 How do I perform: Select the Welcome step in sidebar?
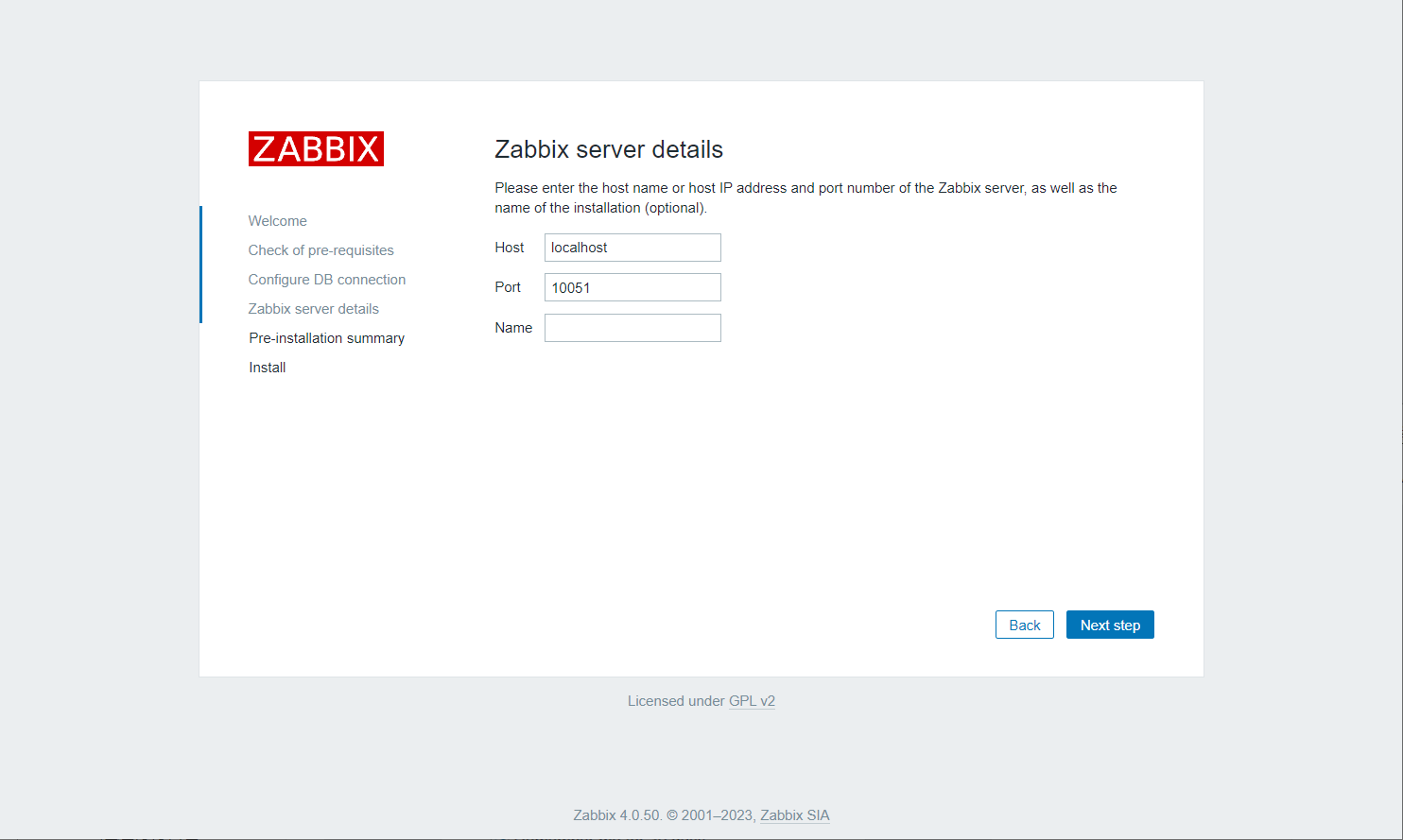point(277,221)
